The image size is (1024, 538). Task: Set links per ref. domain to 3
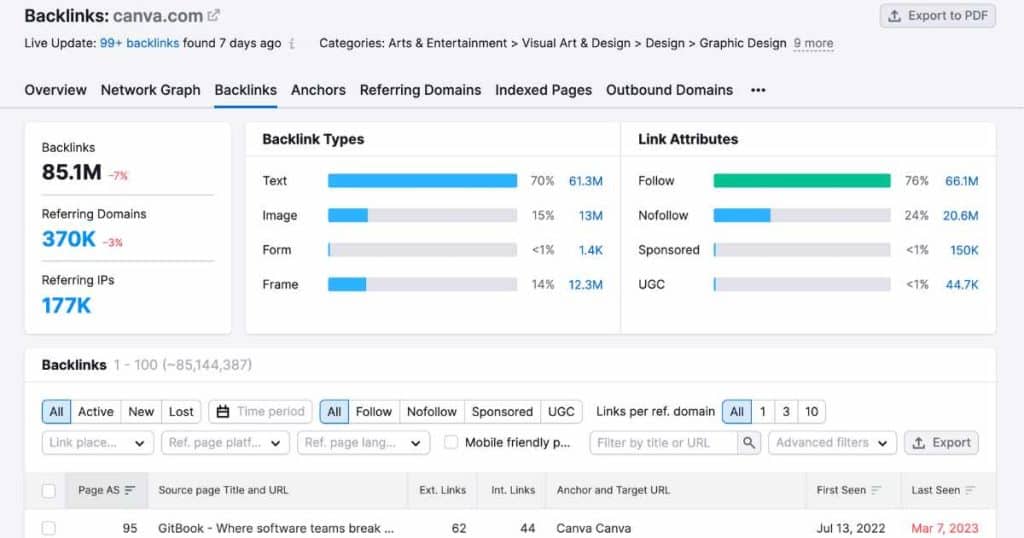point(786,412)
